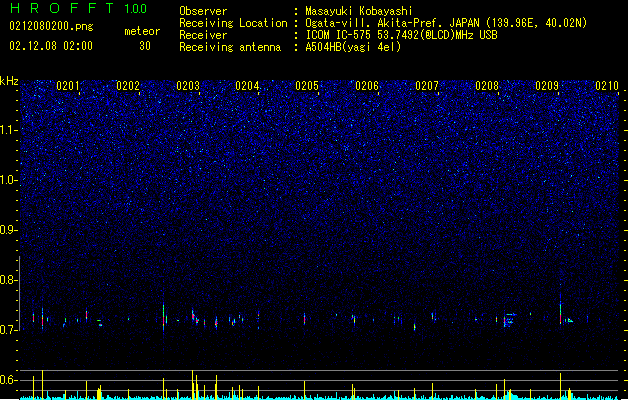The image size is (629, 400).
Task: Click time marker 0208 on spectrogram
Action: [x=487, y=86]
